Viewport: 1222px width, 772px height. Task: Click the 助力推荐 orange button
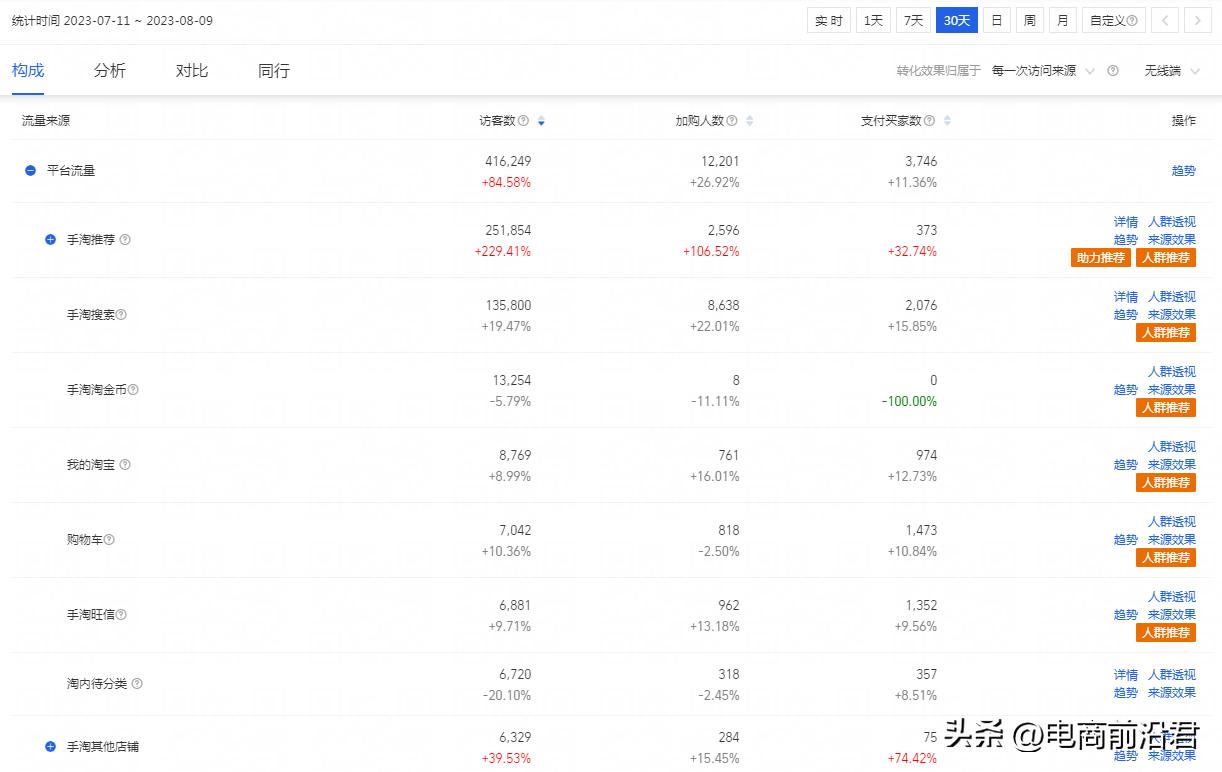1100,258
